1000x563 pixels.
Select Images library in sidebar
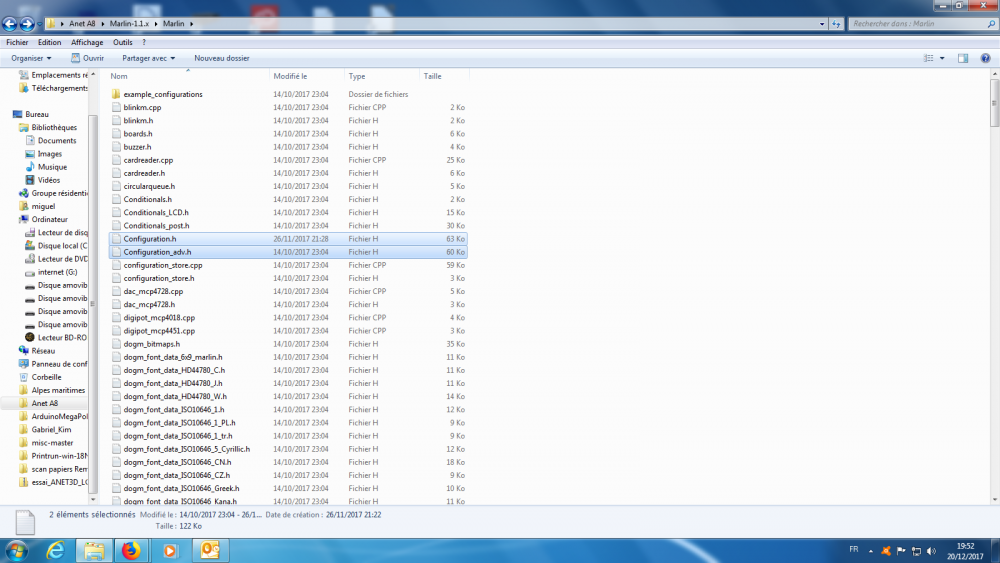50,154
